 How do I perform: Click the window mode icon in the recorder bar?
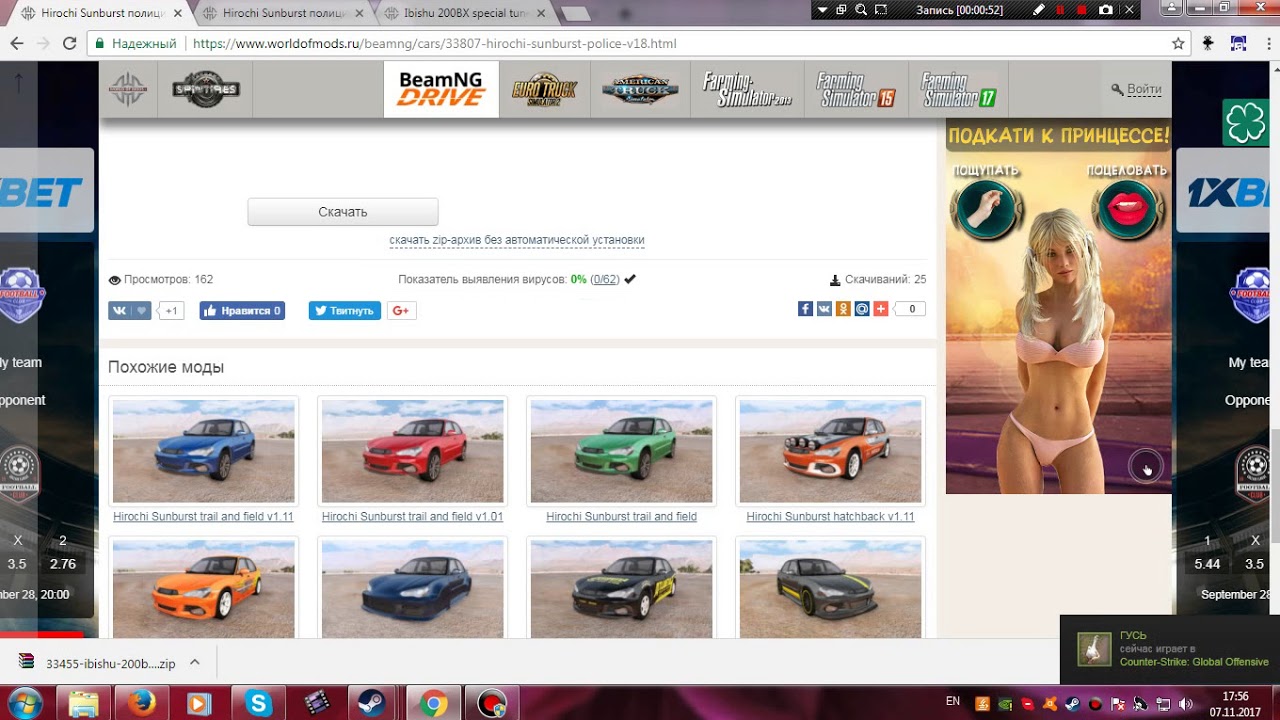point(841,9)
